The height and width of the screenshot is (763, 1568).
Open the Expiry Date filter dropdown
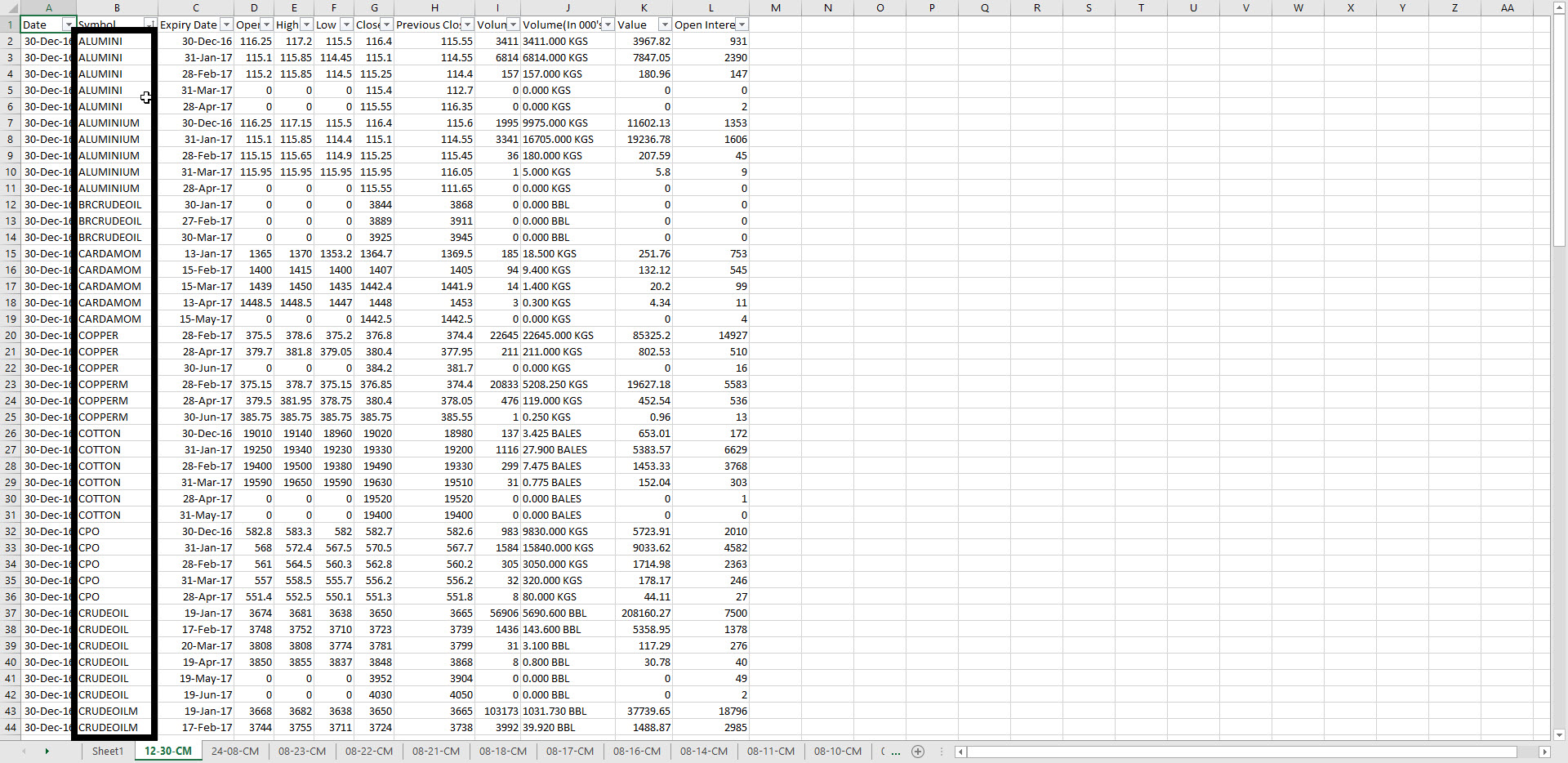tap(227, 25)
